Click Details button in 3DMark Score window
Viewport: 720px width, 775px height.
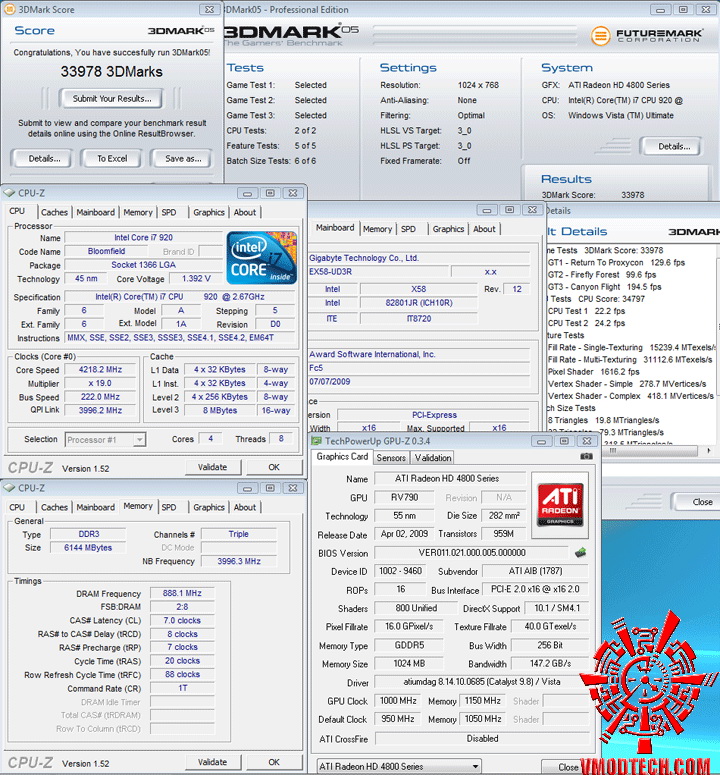pyautogui.click(x=44, y=159)
